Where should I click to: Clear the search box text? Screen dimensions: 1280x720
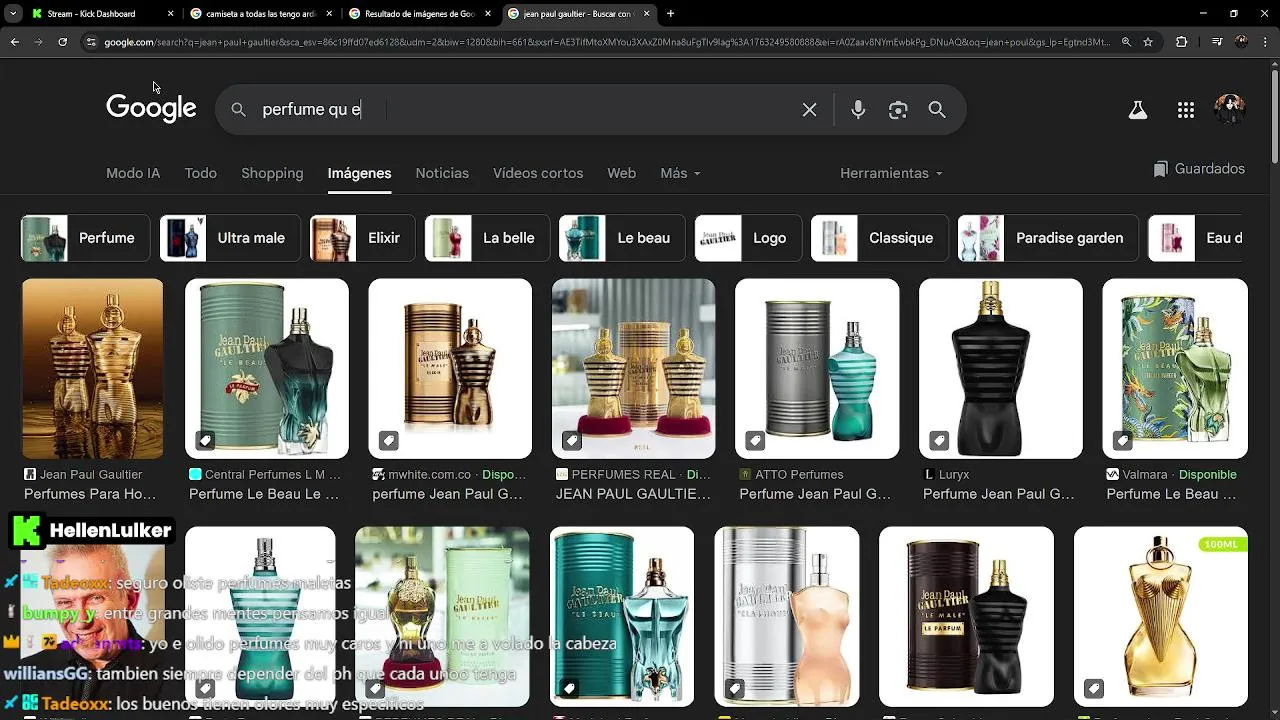[809, 110]
